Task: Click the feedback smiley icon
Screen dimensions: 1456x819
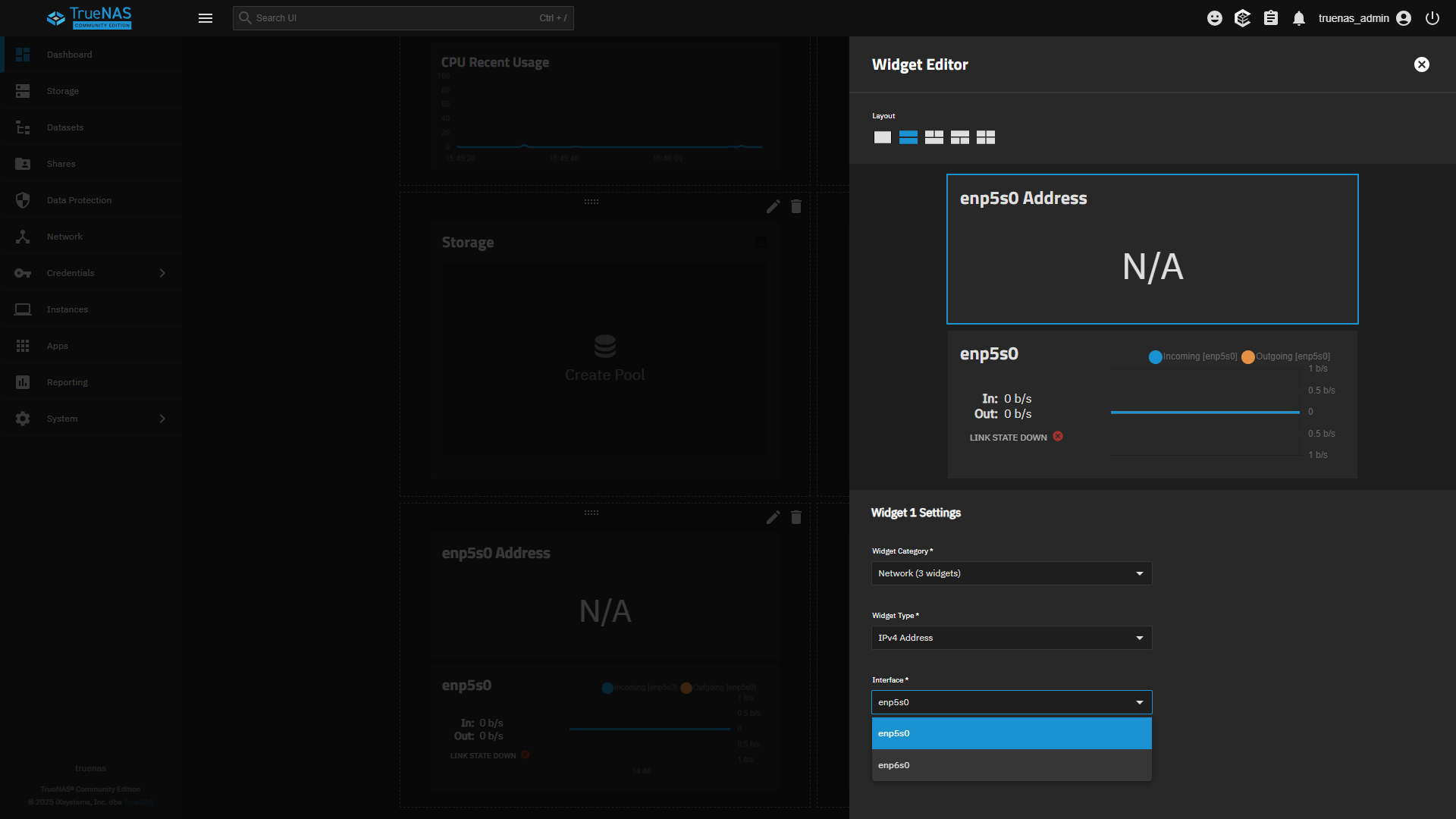Action: click(x=1215, y=18)
